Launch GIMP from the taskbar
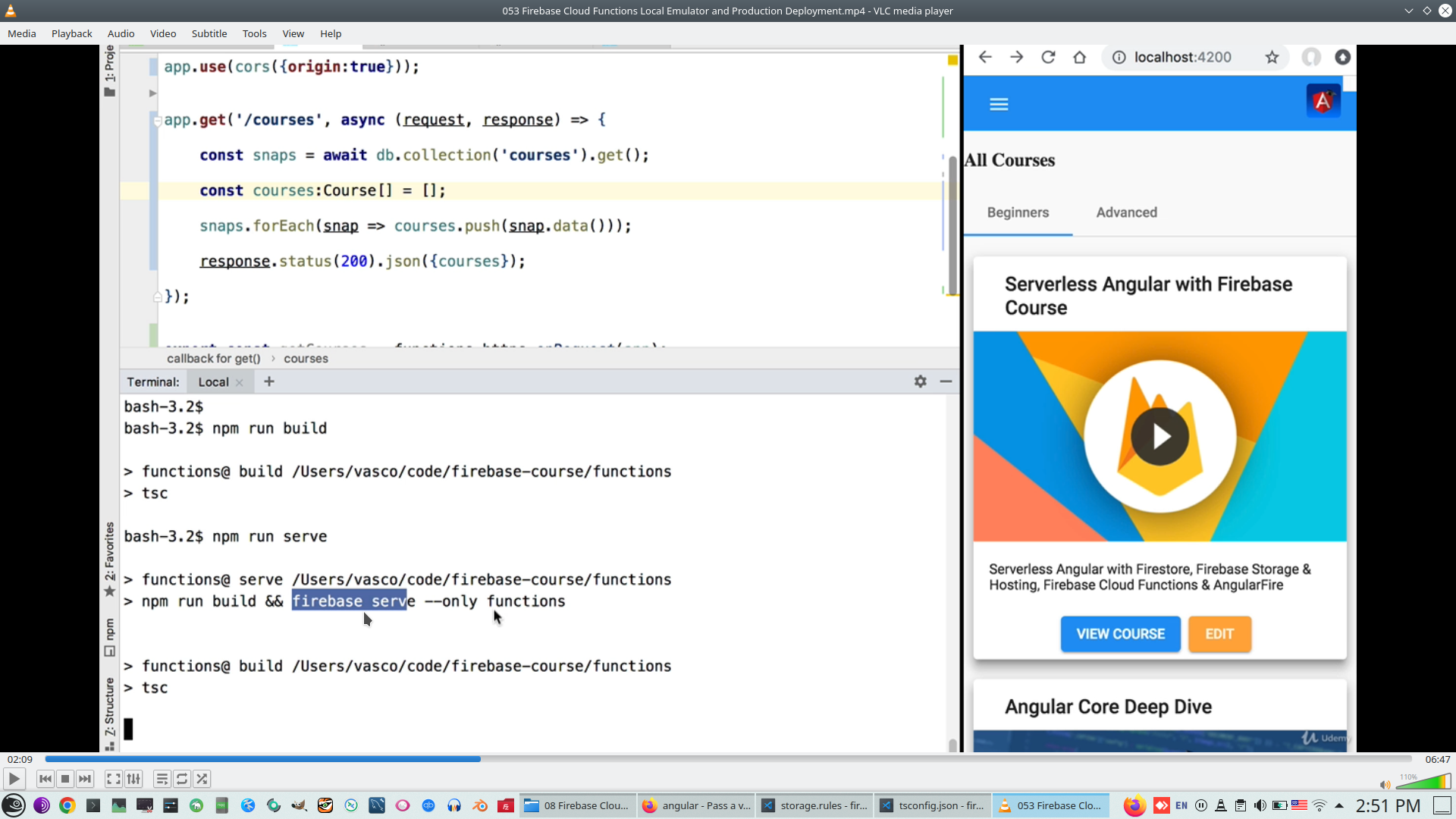This screenshot has height=819, width=1456. [x=299, y=805]
